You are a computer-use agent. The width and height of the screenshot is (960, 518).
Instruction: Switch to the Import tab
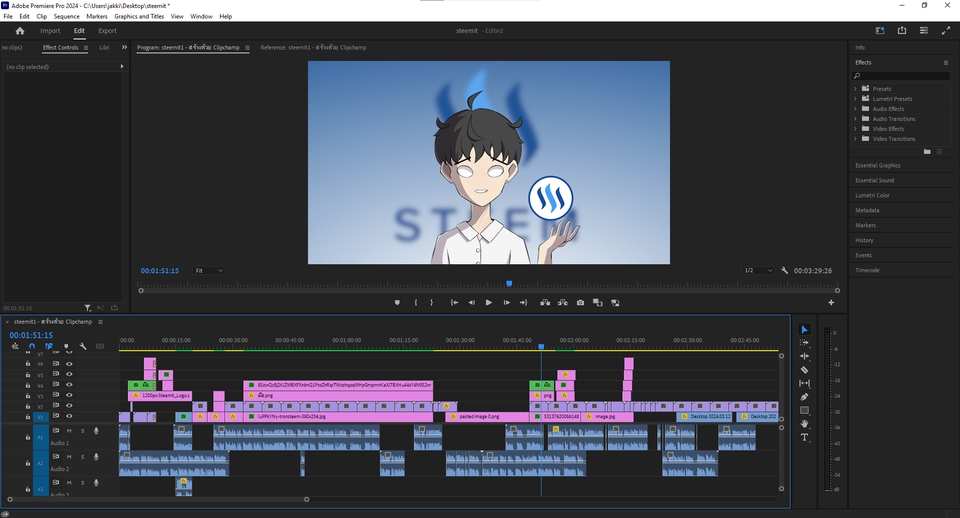point(50,31)
